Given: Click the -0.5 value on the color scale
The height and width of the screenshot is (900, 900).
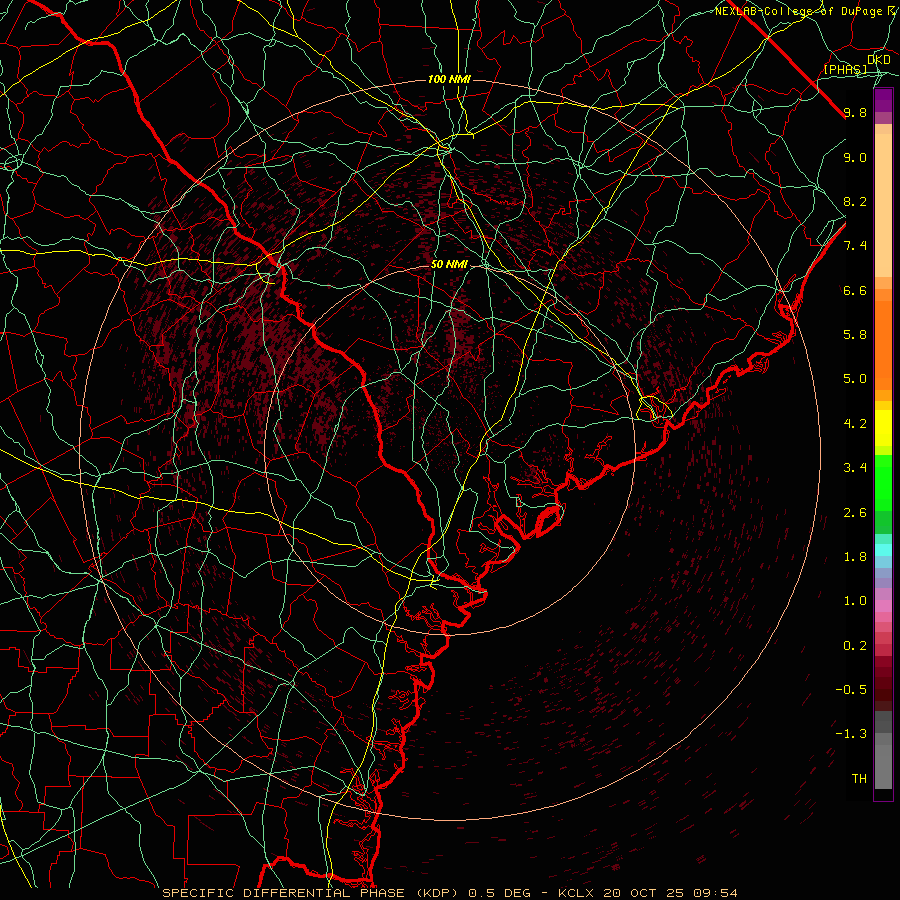Looking at the screenshot, I should (x=851, y=690).
